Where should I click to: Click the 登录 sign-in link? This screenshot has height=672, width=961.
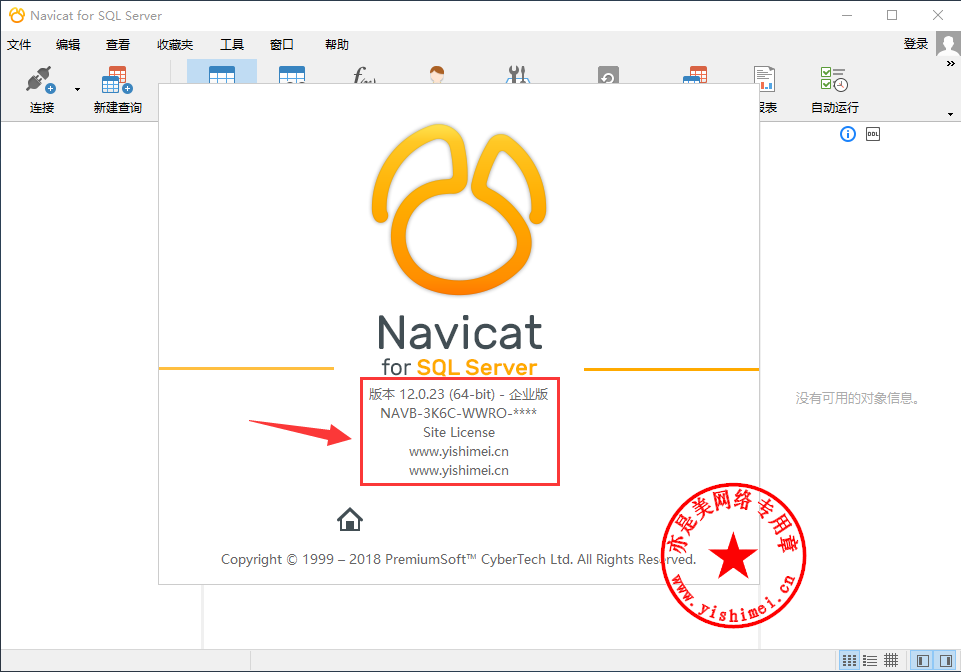tap(916, 44)
